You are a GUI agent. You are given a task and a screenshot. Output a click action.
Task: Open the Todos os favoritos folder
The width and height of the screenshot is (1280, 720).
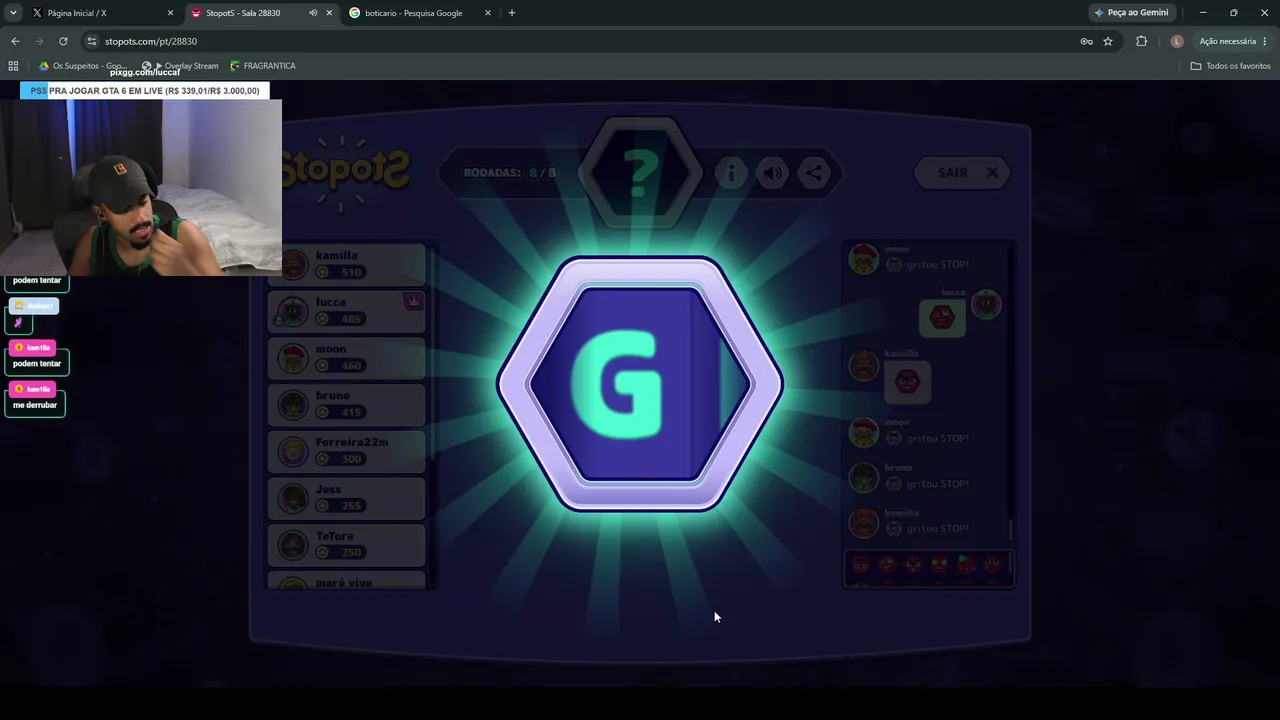[x=1230, y=66]
